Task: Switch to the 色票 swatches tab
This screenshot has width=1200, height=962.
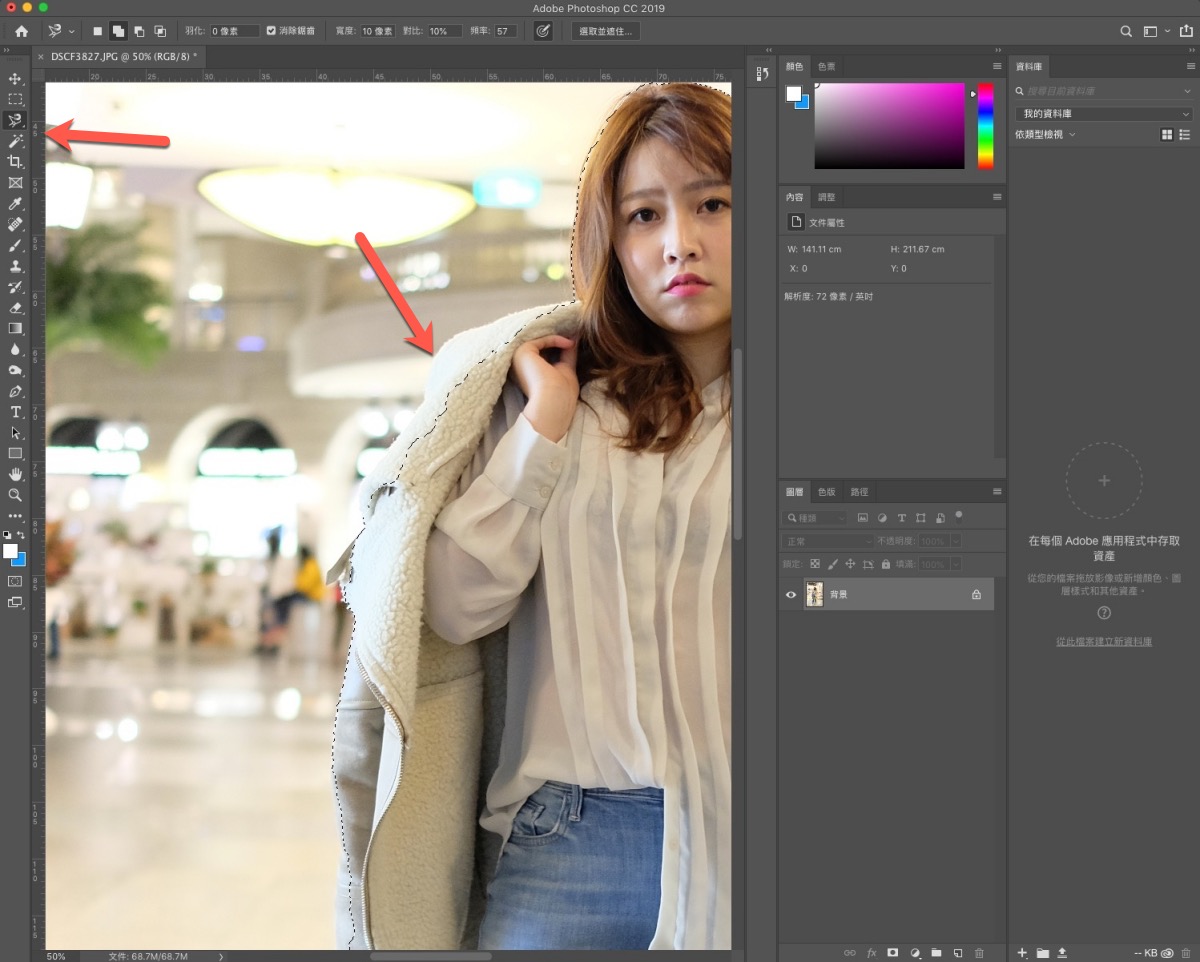Action: coord(827,66)
